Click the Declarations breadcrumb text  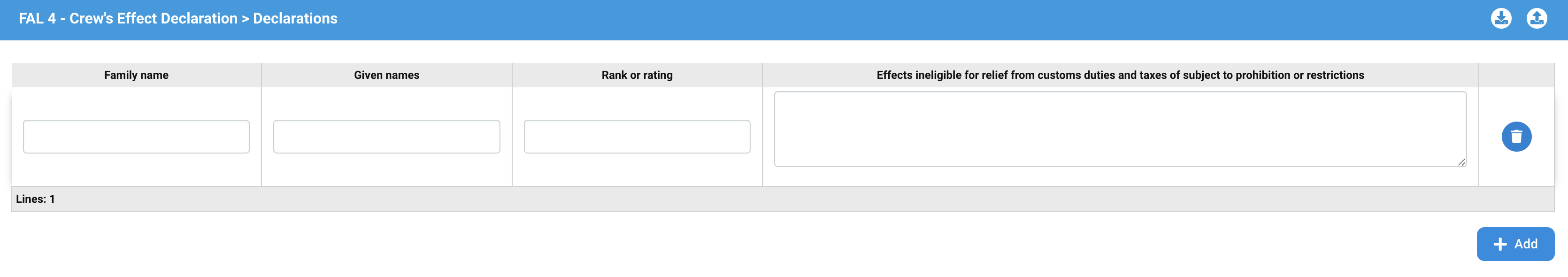(x=295, y=18)
